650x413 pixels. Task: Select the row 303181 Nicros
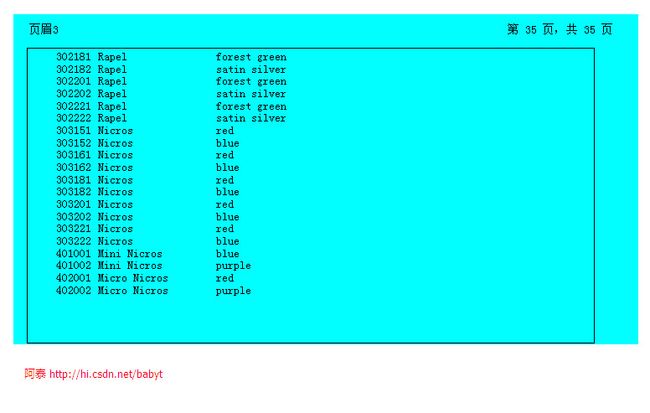tap(145, 180)
